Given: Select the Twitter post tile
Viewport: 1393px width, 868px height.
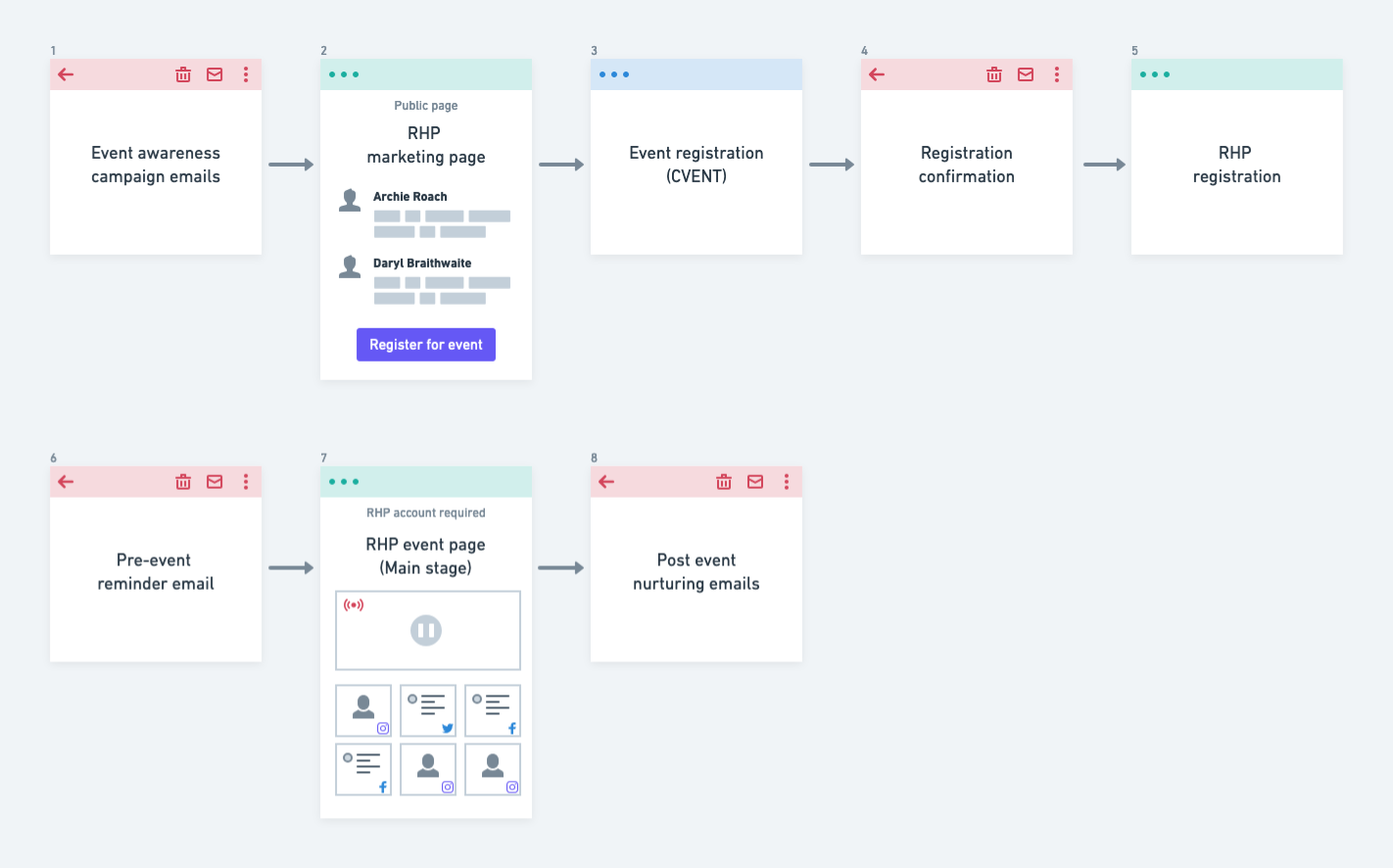Looking at the screenshot, I should click(428, 710).
